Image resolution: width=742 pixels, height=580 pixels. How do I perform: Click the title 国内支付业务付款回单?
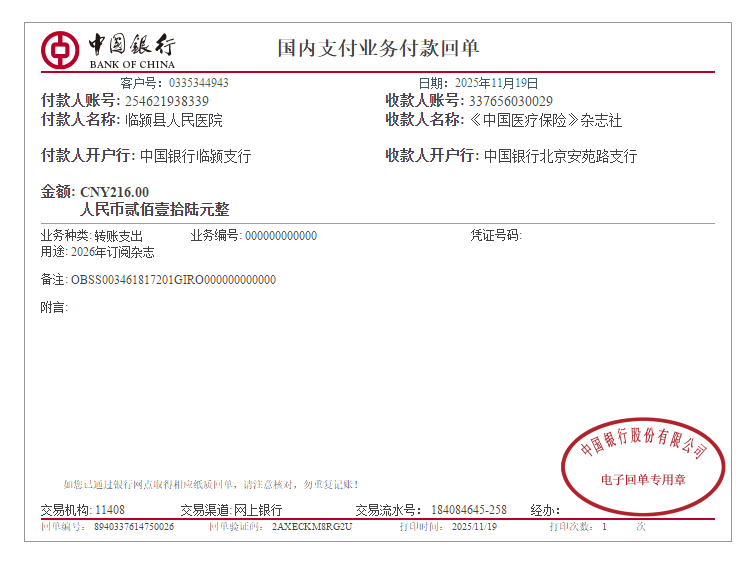pos(378,48)
